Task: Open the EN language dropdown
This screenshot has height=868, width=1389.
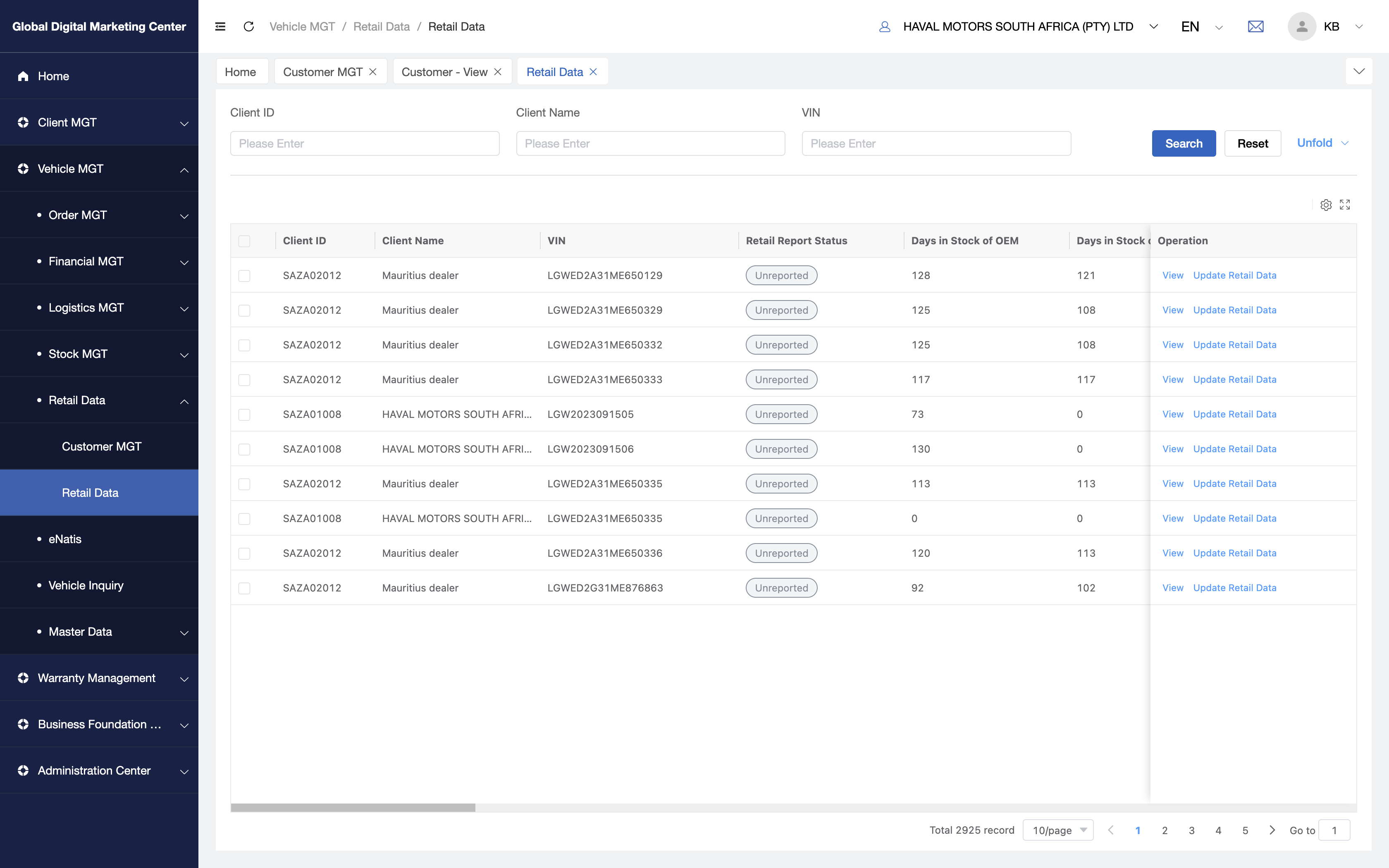Action: 1219,27
